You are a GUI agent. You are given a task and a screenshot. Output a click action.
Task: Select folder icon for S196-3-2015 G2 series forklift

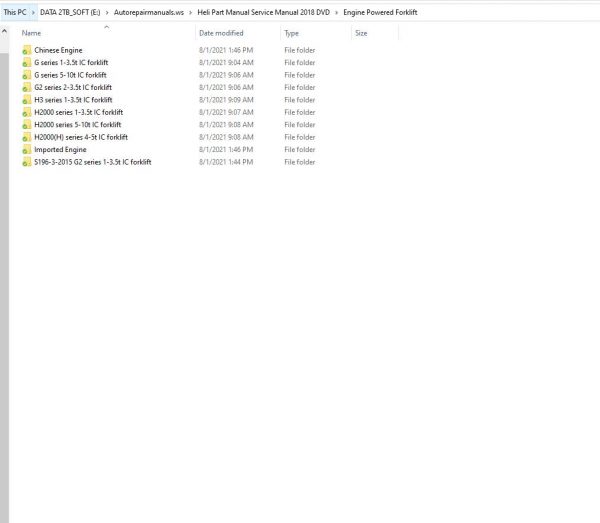(x=26, y=162)
